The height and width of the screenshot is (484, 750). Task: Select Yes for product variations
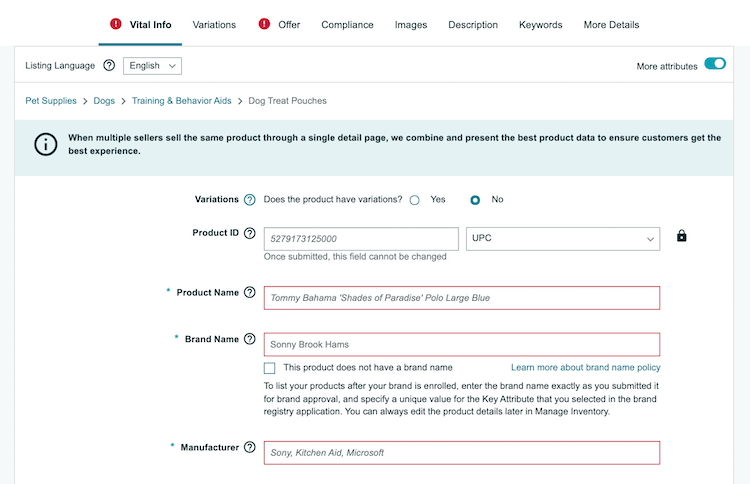[414, 200]
